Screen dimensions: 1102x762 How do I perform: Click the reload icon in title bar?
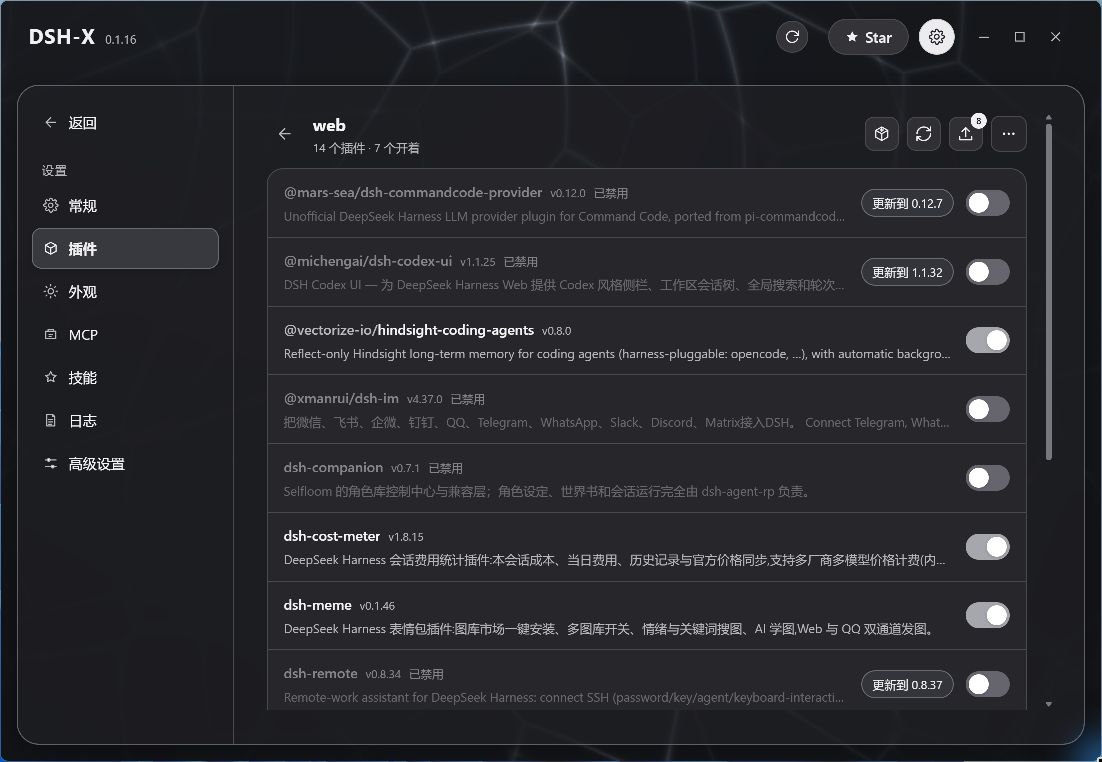[x=792, y=37]
